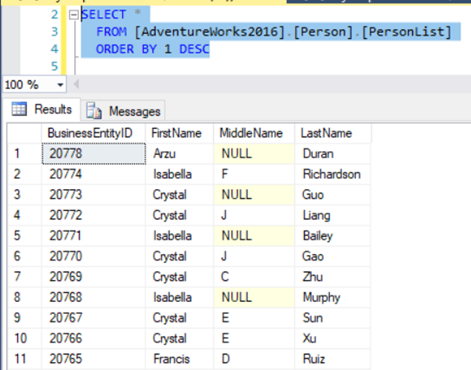Click the Richardson last name cell
The height and width of the screenshot is (370, 471).
[x=333, y=174]
